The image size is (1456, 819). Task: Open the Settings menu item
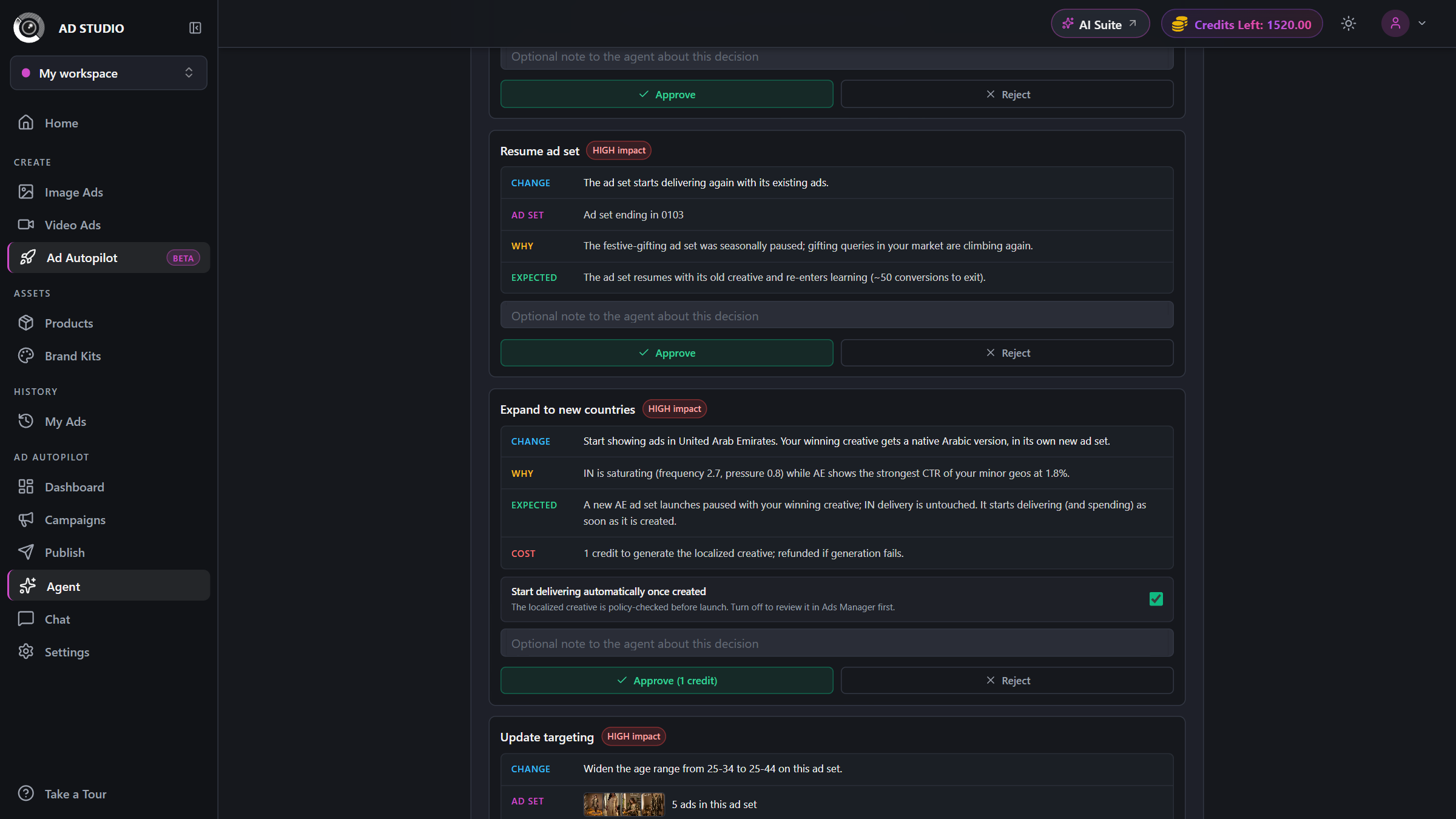tap(109, 652)
